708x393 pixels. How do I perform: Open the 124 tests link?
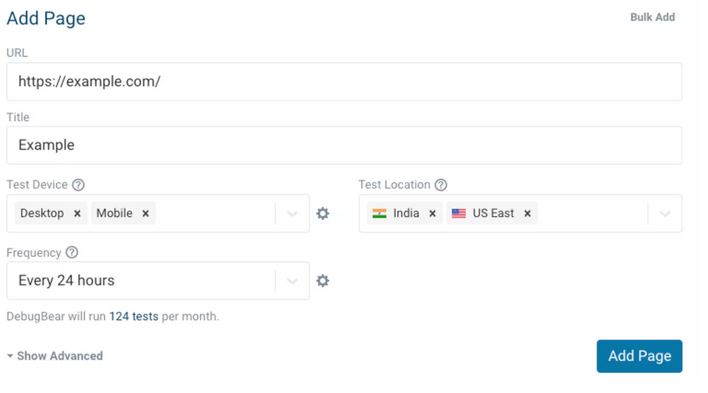click(x=134, y=316)
